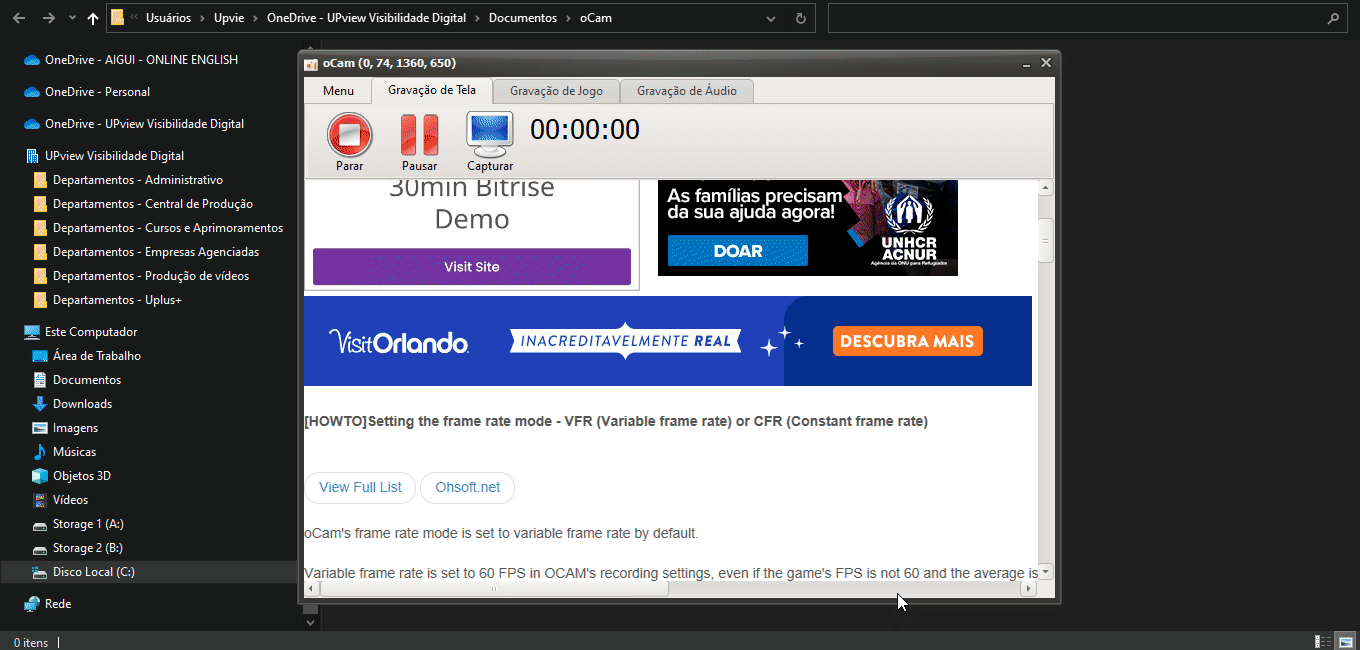This screenshot has height=650, width=1360.
Task: Open the oCam Menu tab
Action: pos(338,91)
